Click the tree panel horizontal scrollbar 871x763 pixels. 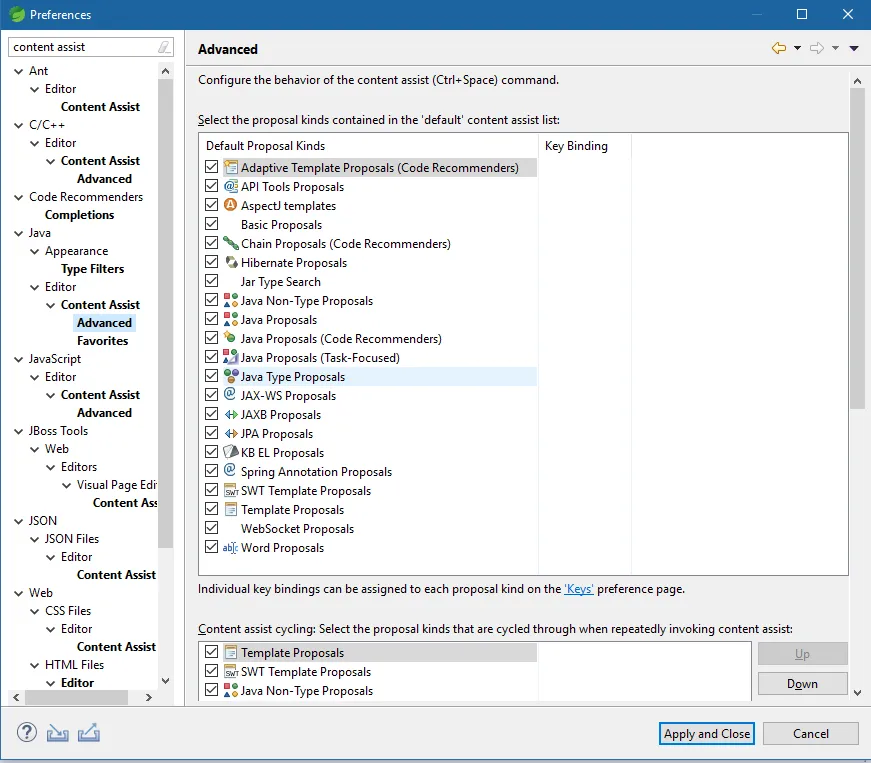point(77,697)
